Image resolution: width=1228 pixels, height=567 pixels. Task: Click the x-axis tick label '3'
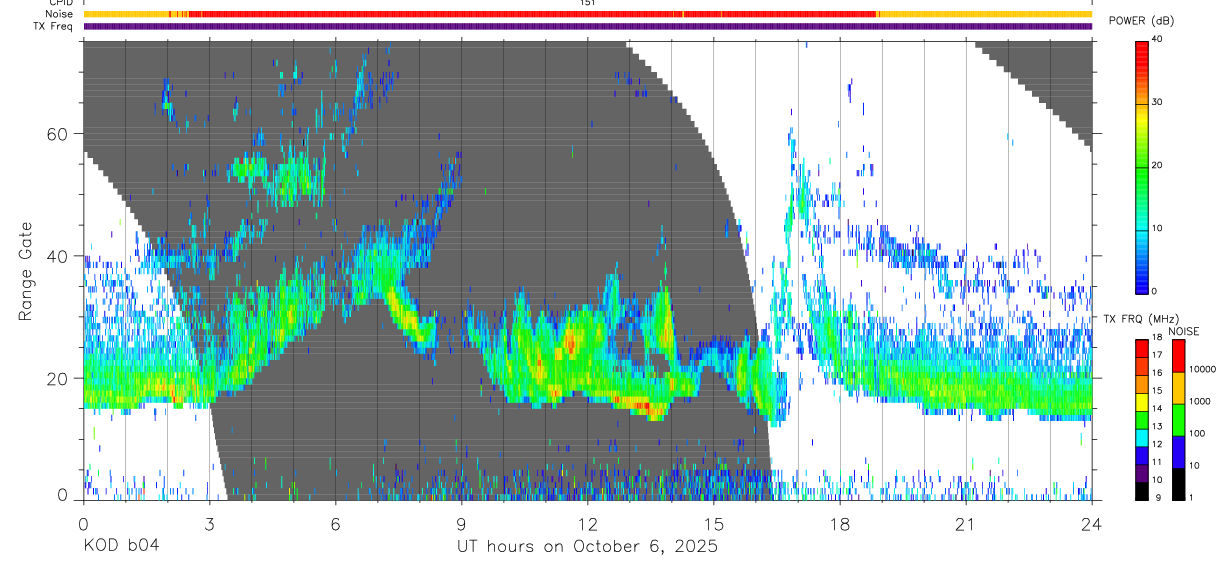coord(209,523)
